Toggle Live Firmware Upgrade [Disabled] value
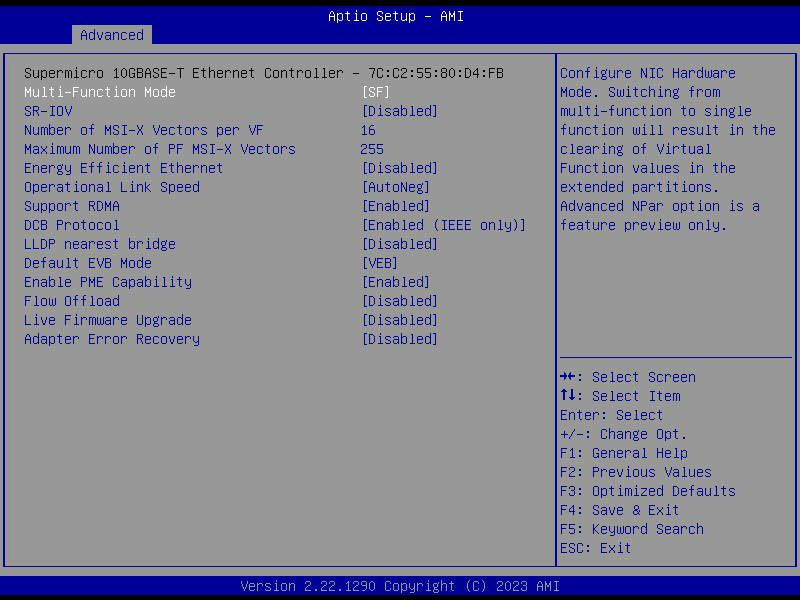This screenshot has width=800, height=600. pos(399,320)
